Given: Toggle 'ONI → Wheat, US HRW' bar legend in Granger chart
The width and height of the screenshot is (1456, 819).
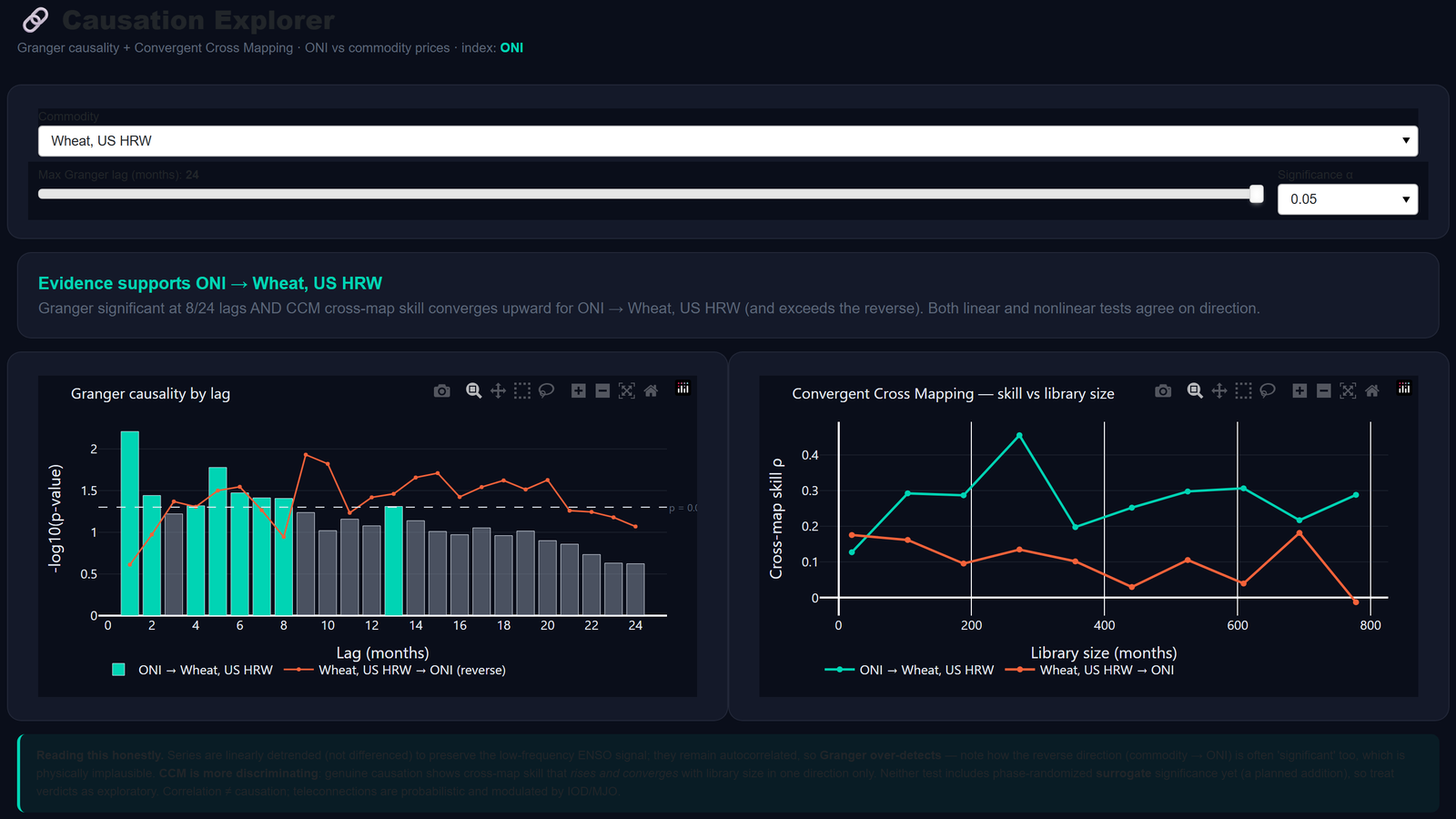Looking at the screenshot, I should point(192,670).
